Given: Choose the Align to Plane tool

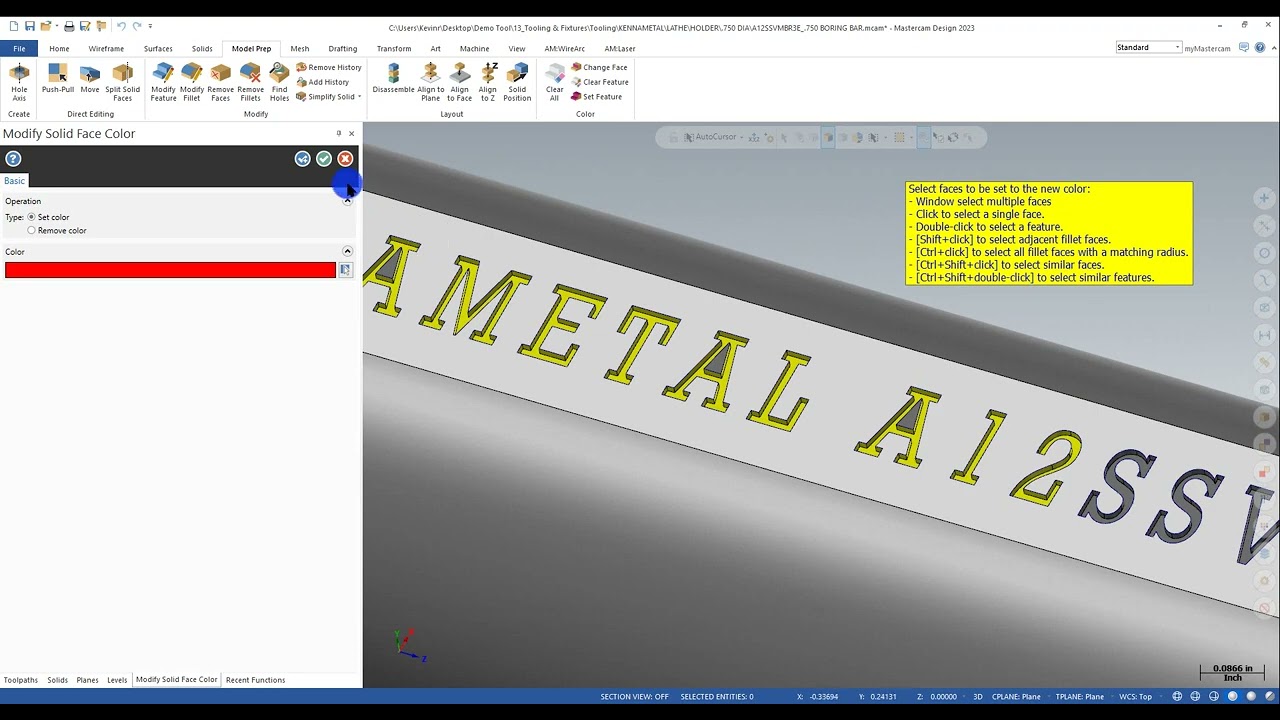Looking at the screenshot, I should click(x=431, y=82).
